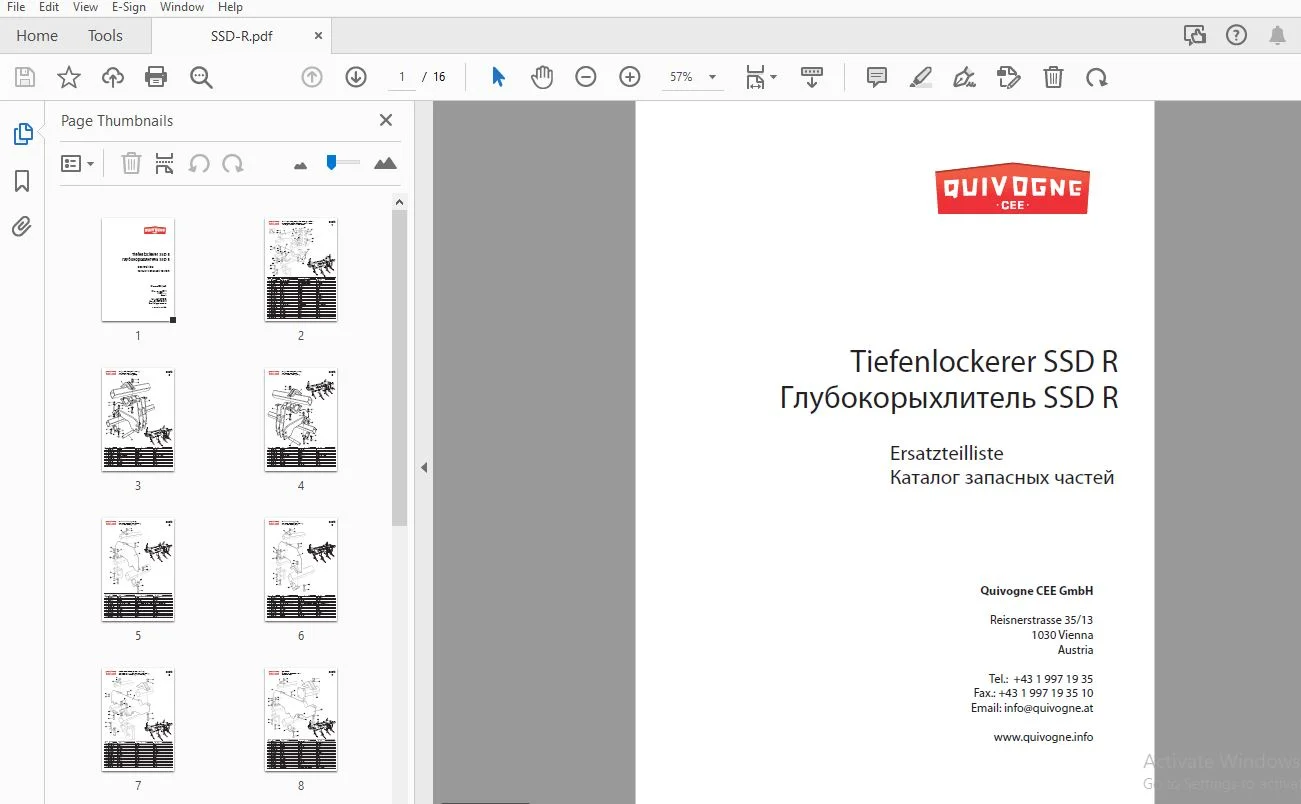Open the Help question mark icon
The width and height of the screenshot is (1301, 804).
[1236, 36]
